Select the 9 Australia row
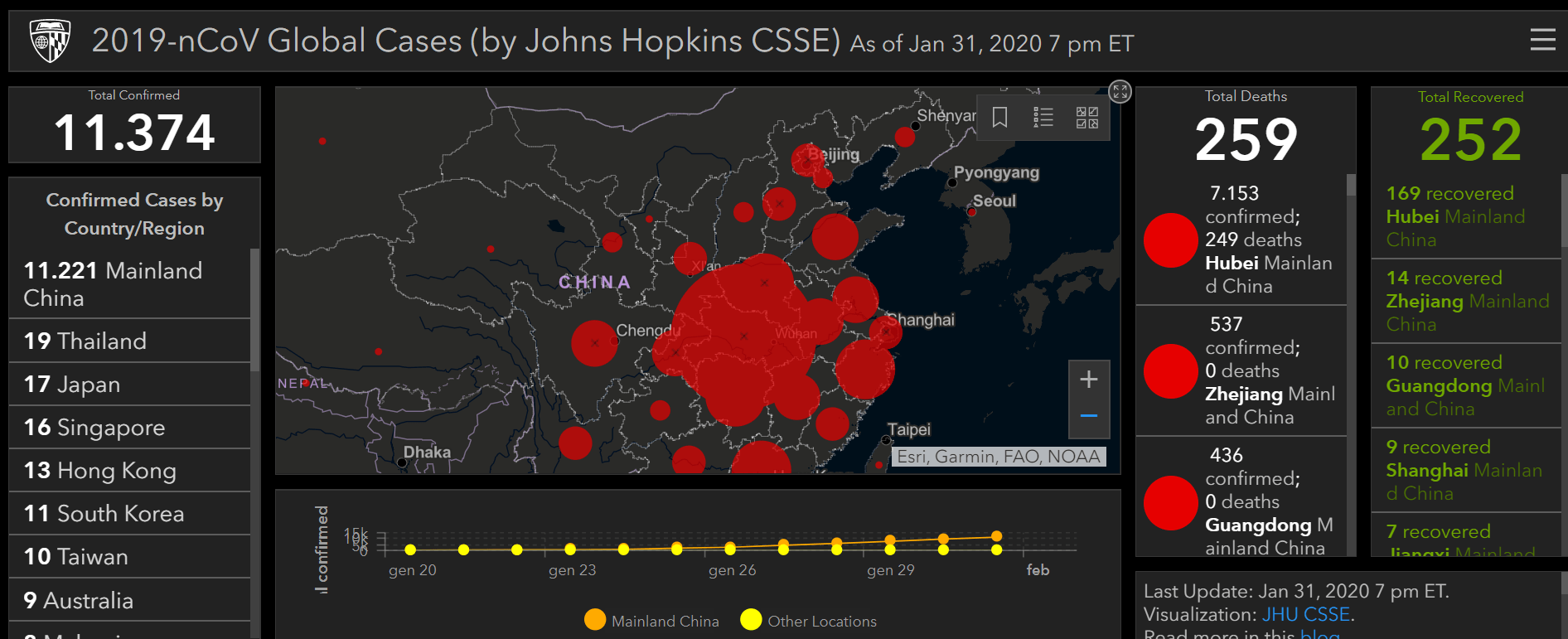 click(129, 600)
